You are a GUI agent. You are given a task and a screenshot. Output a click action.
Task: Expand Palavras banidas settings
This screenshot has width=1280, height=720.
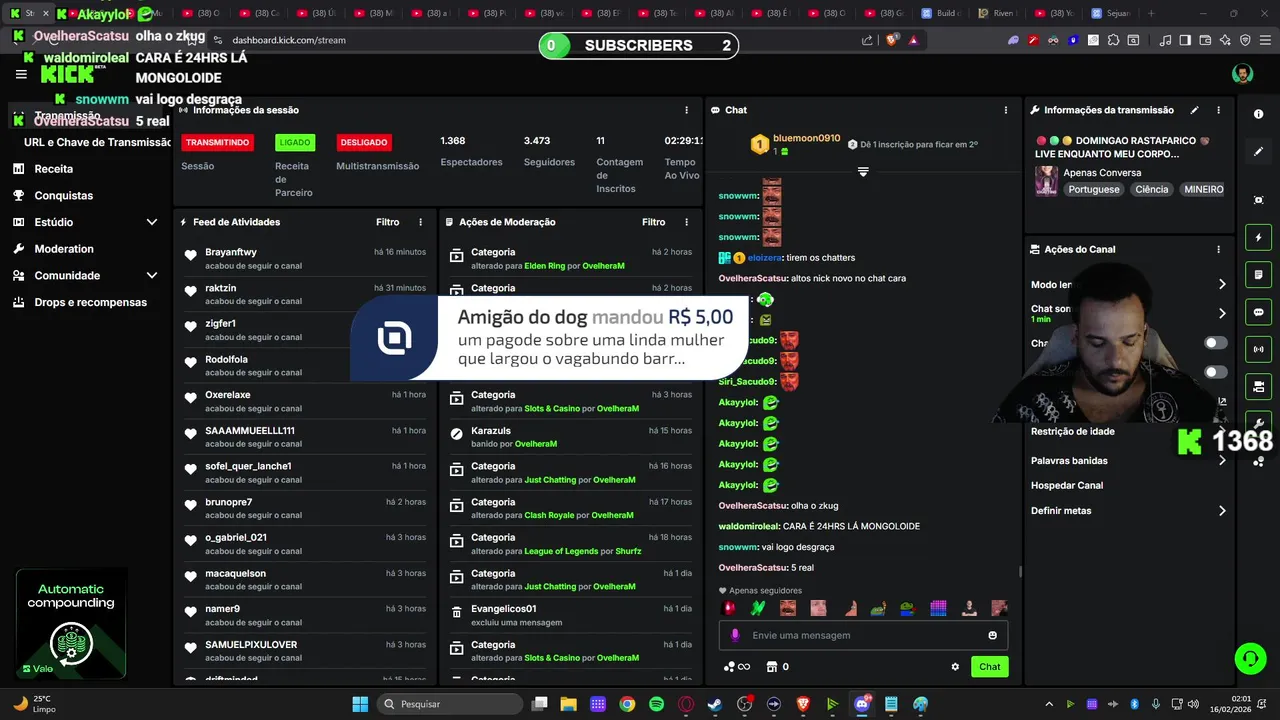(x=1221, y=461)
